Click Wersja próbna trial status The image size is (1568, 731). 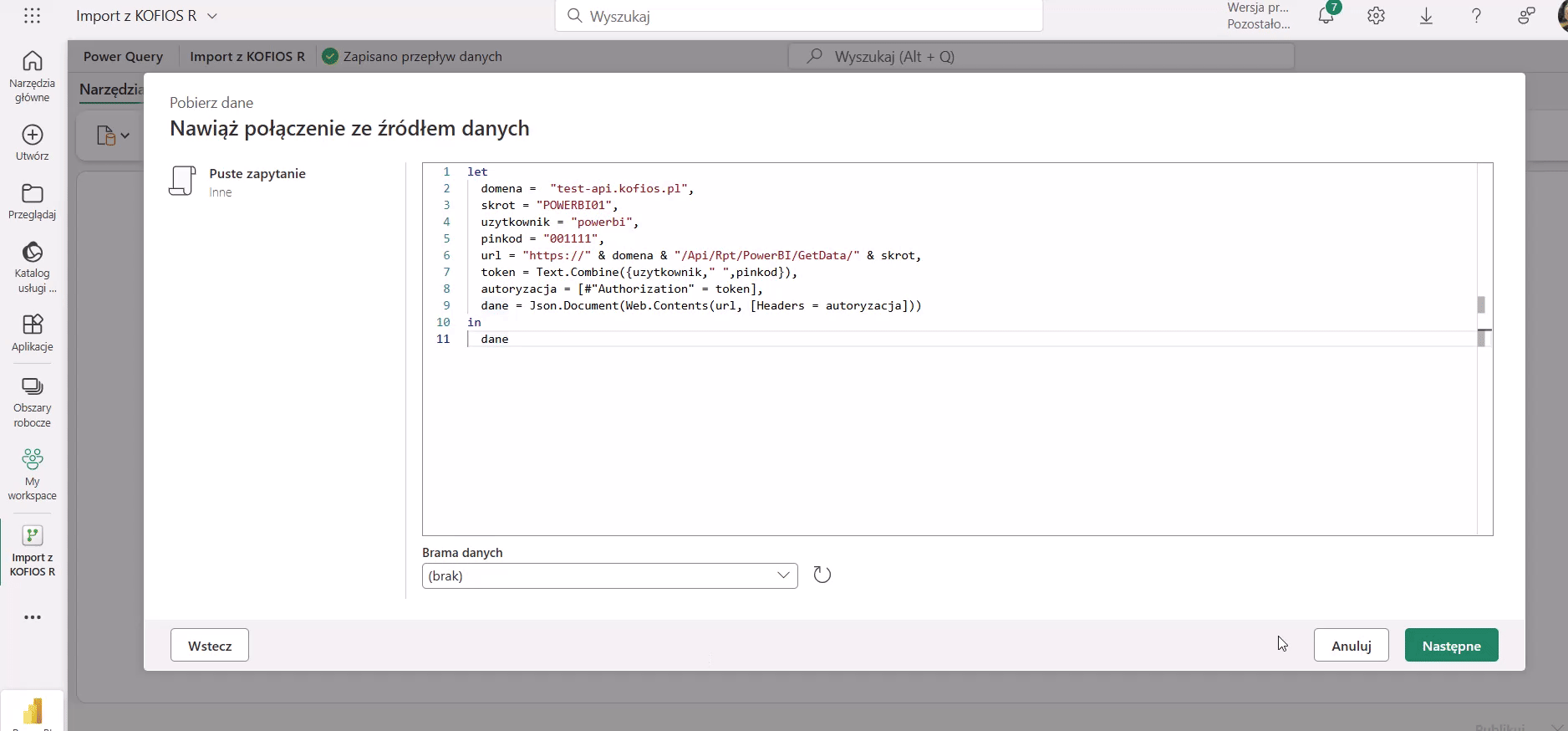pos(1259,16)
